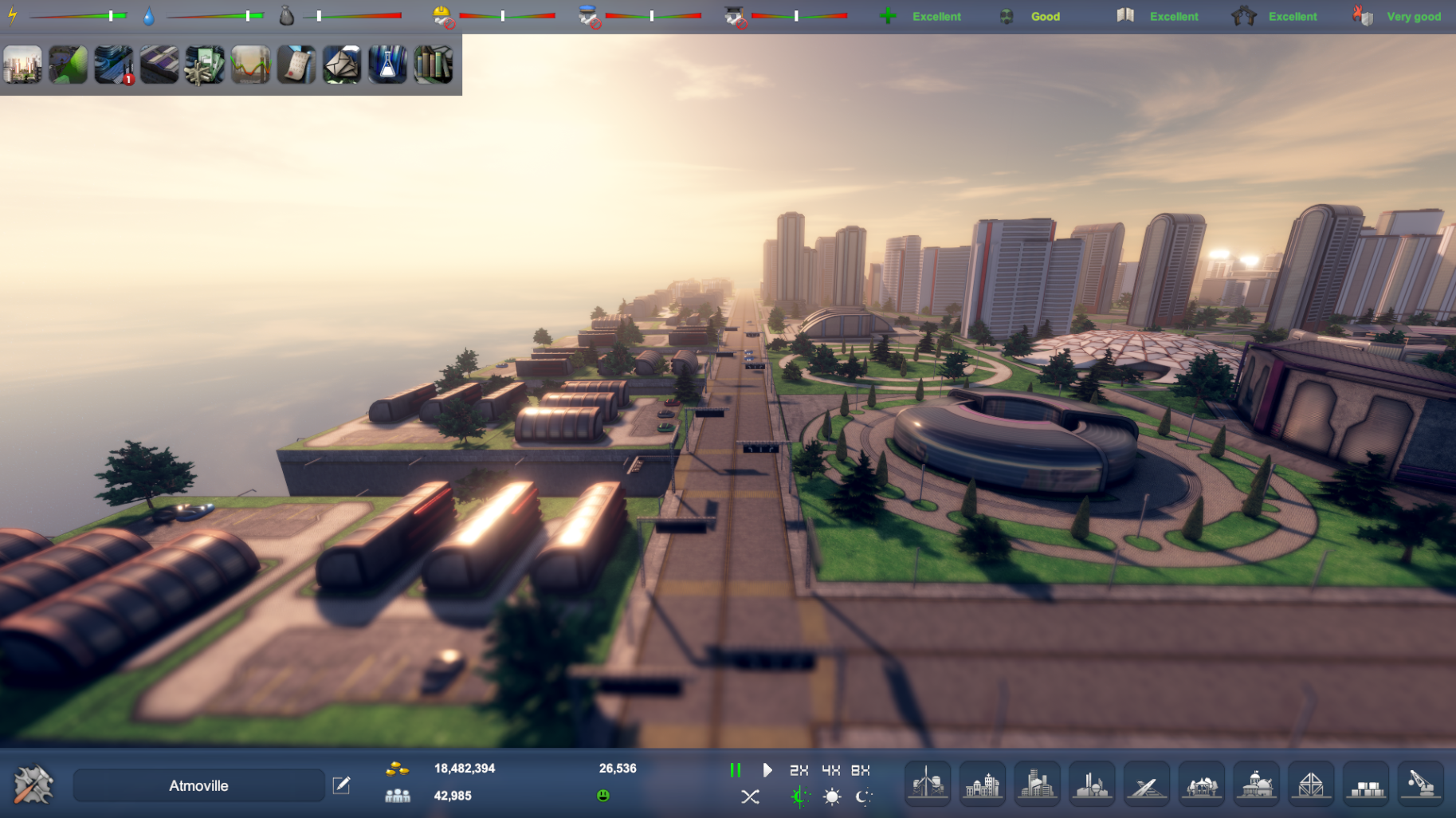
Task: Open the roads and bridges build menu
Action: coord(1147,785)
